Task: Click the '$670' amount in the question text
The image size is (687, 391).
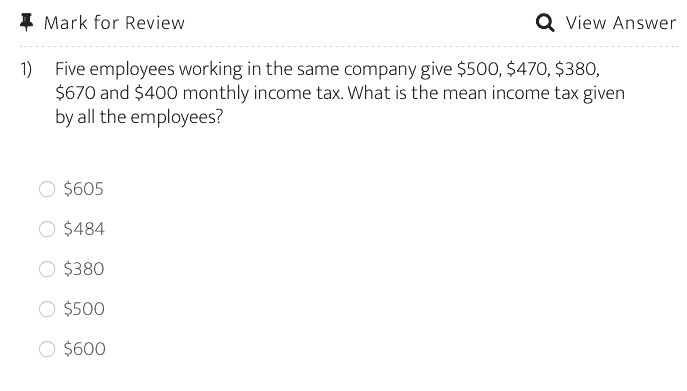Action: click(x=75, y=93)
